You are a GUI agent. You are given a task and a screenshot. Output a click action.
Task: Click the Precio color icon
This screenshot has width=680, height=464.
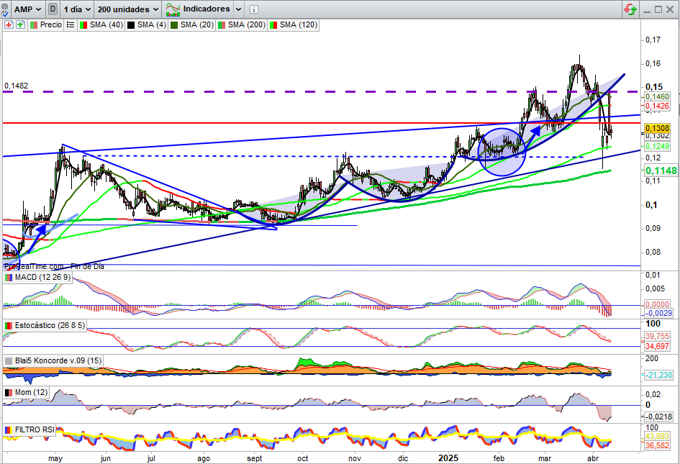pos(33,25)
